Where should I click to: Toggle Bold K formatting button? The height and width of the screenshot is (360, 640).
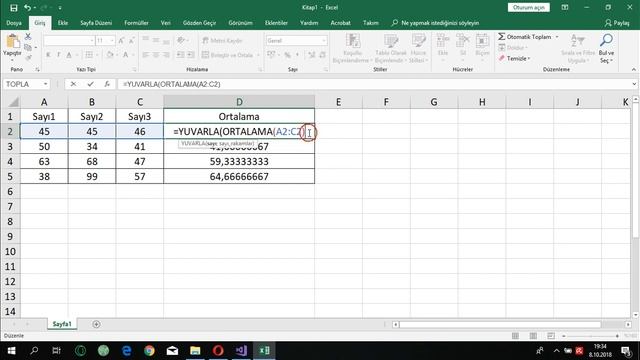point(48,55)
